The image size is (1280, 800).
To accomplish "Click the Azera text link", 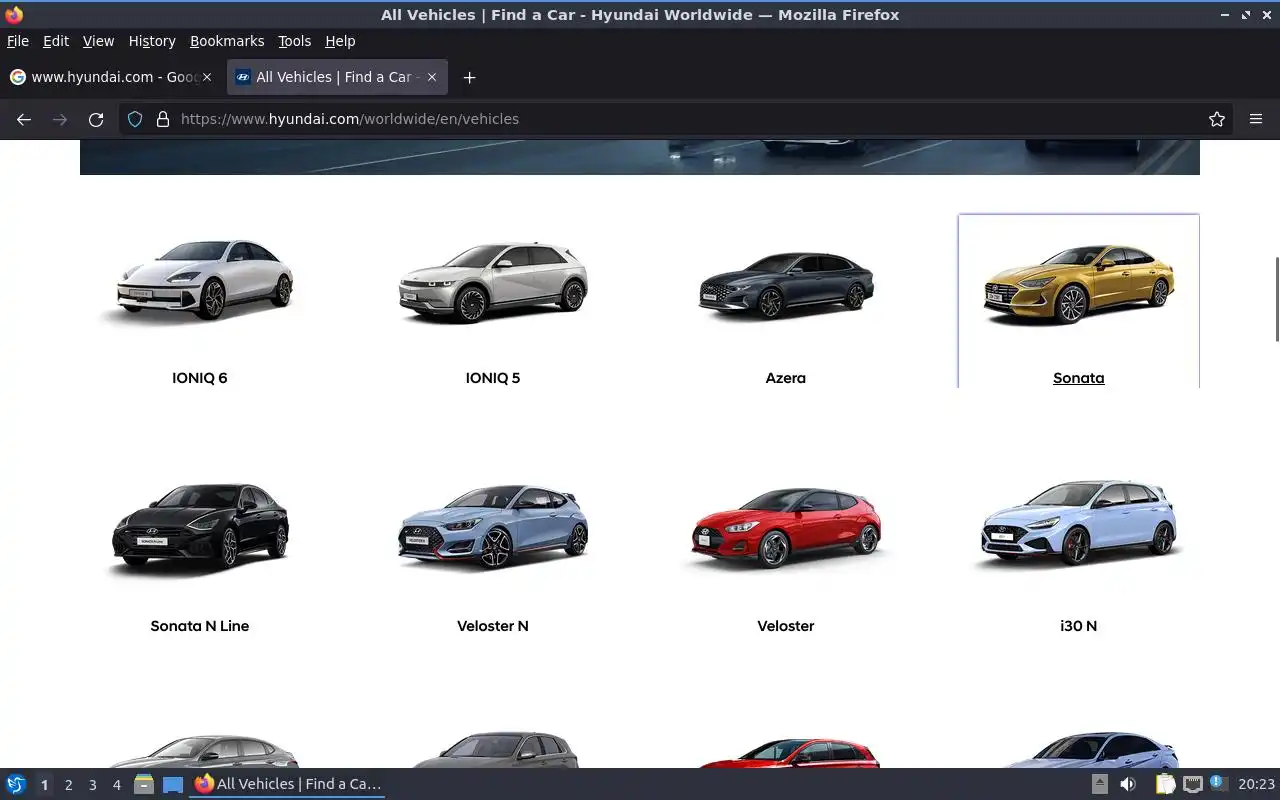I will [x=786, y=378].
